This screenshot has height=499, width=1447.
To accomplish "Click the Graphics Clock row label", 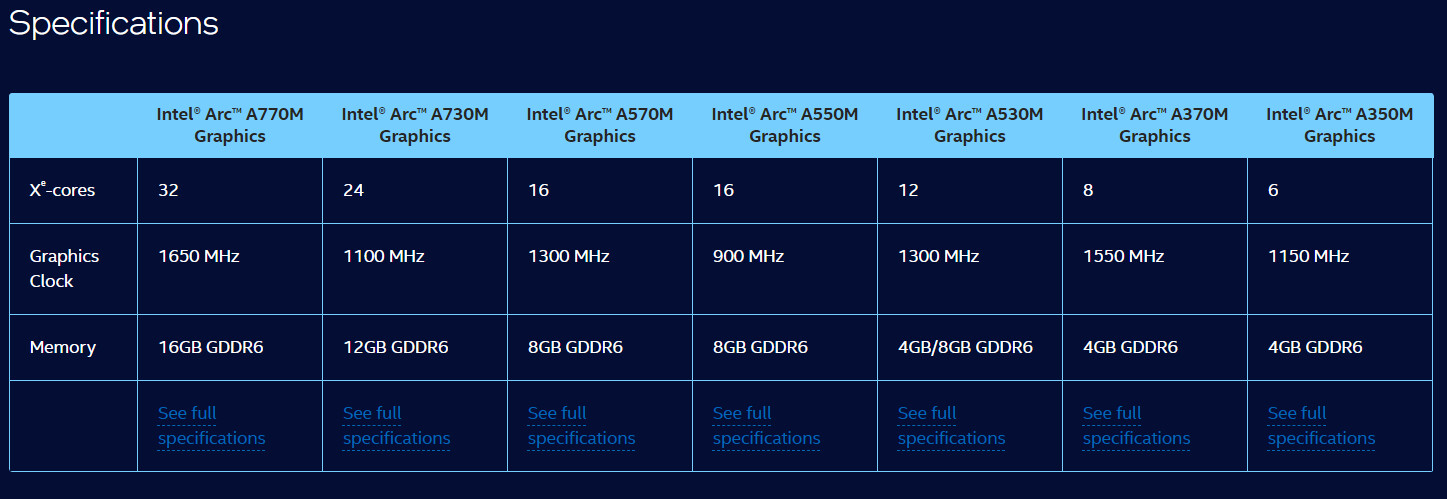I will tap(64, 269).
